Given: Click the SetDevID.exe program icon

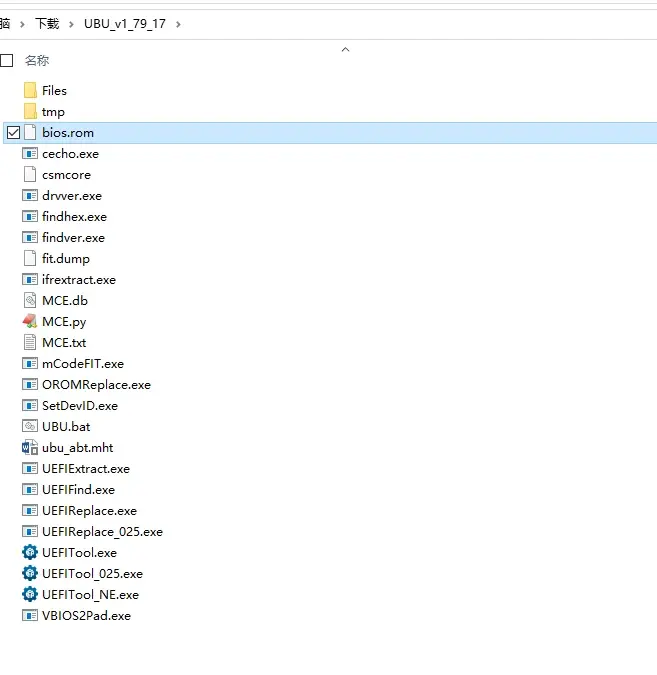Looking at the screenshot, I should [x=30, y=406].
